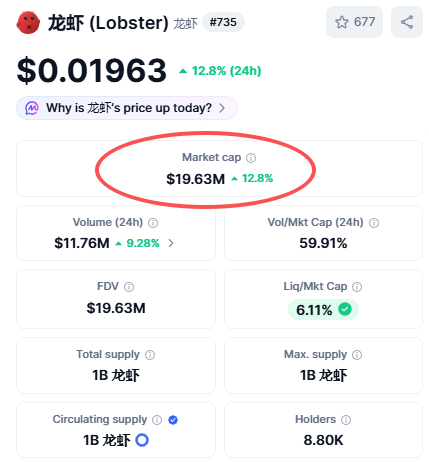Image resolution: width=429 pixels, height=465 pixels.
Task: Open the share icon button
Action: point(407,22)
